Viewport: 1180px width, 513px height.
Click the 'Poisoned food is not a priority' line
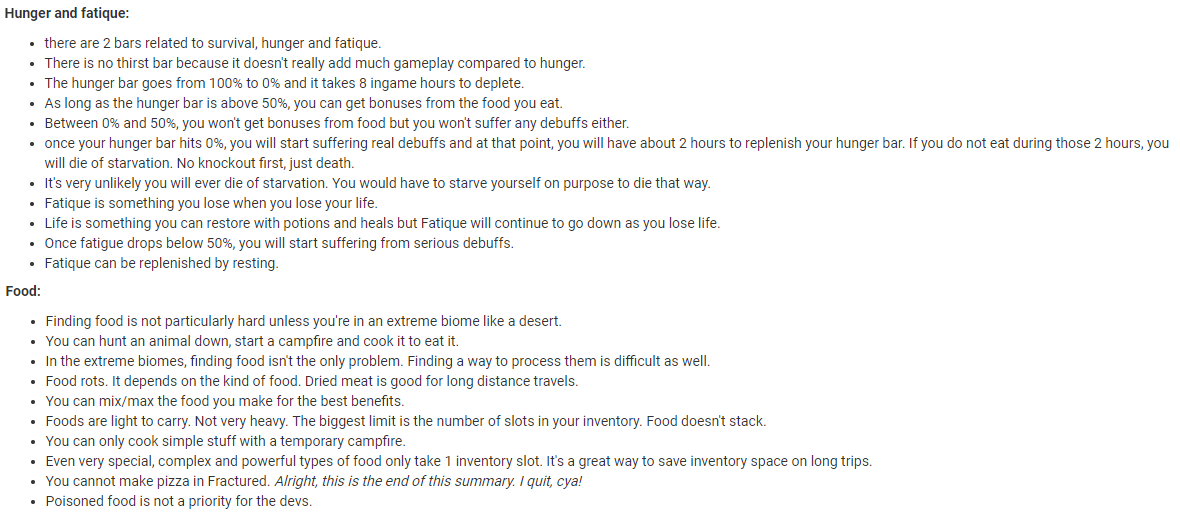[178, 501]
